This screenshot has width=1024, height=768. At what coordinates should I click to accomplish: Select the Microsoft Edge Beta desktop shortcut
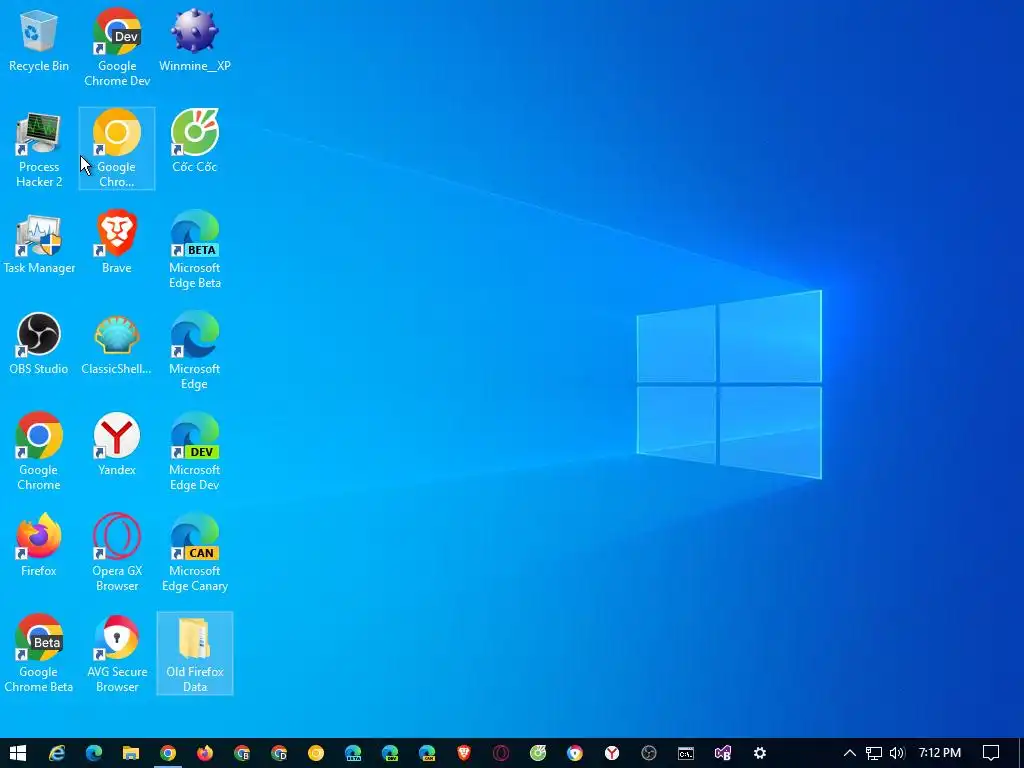click(x=195, y=249)
